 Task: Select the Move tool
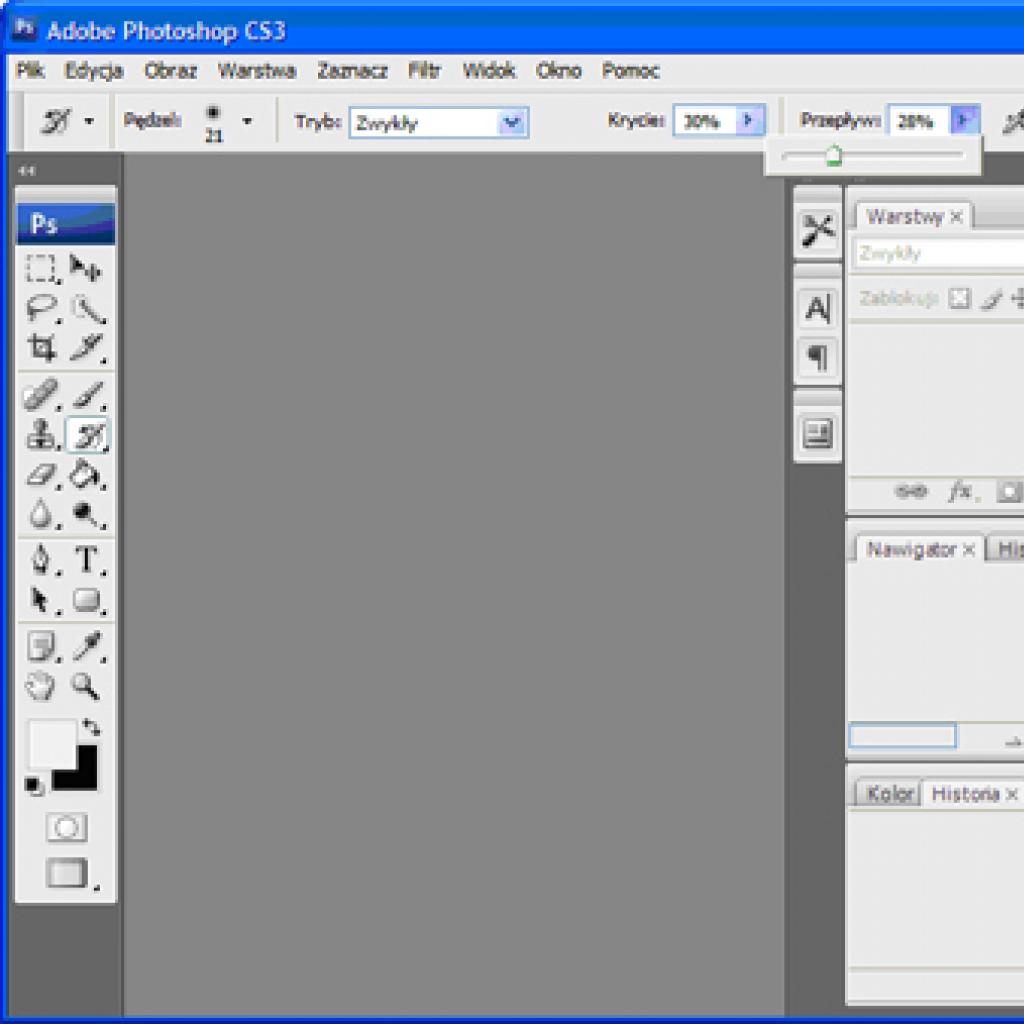tap(86, 268)
